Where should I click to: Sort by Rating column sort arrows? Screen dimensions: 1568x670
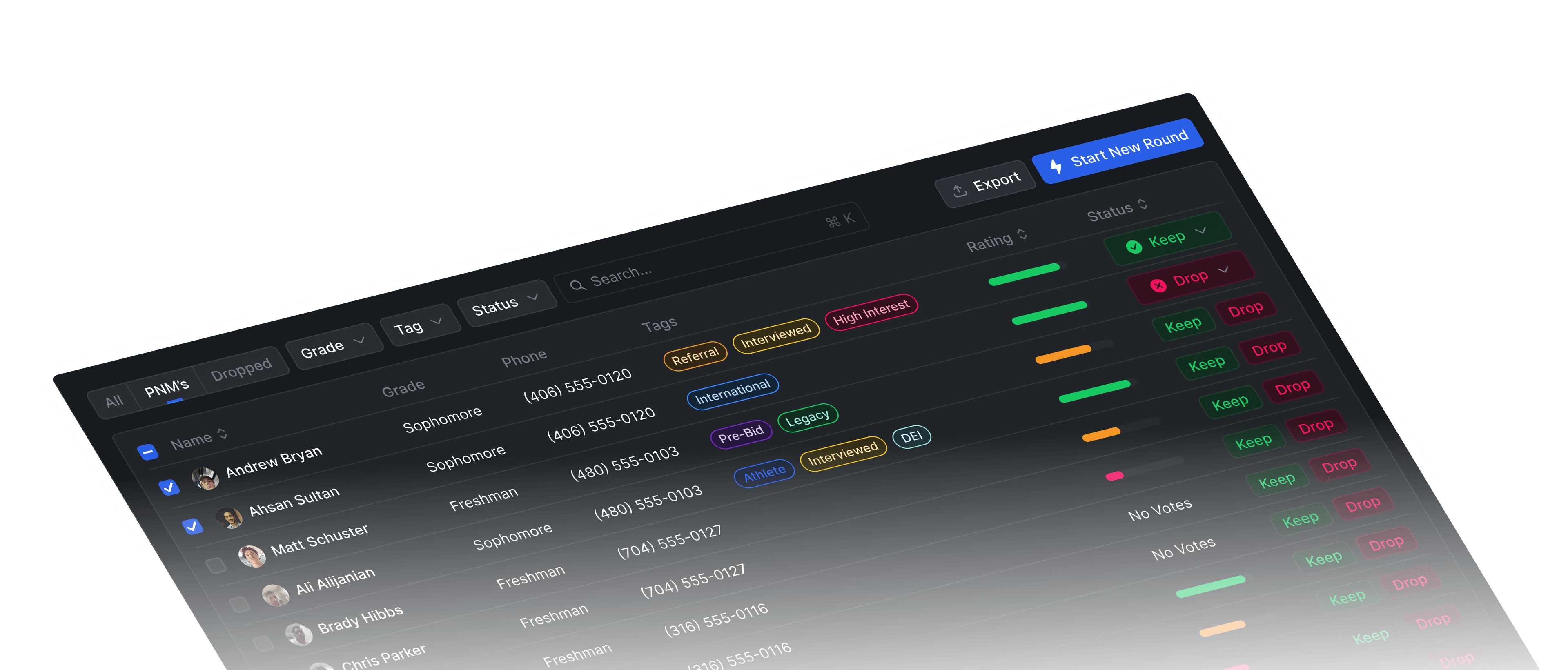(x=1022, y=234)
